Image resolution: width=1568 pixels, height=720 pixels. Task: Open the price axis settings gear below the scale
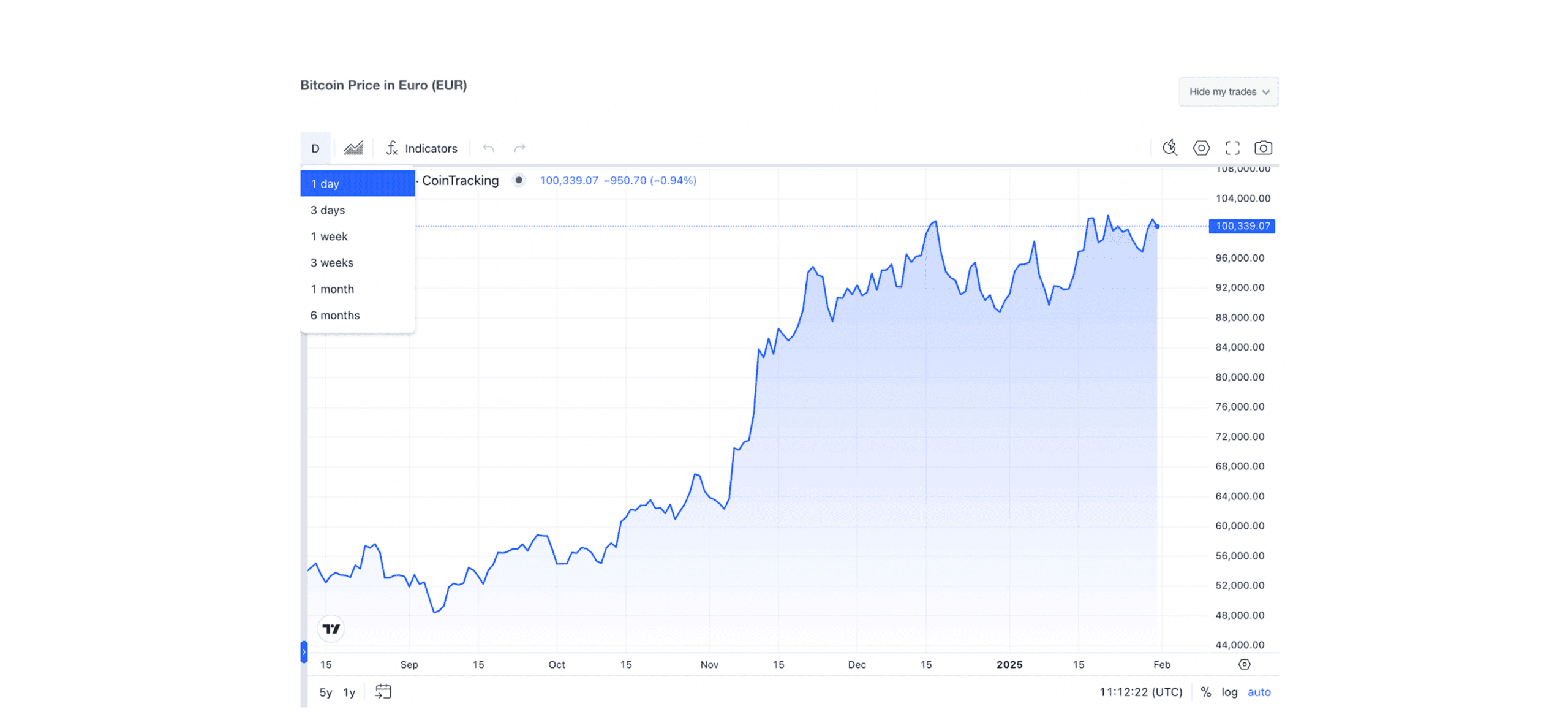[1245, 664]
